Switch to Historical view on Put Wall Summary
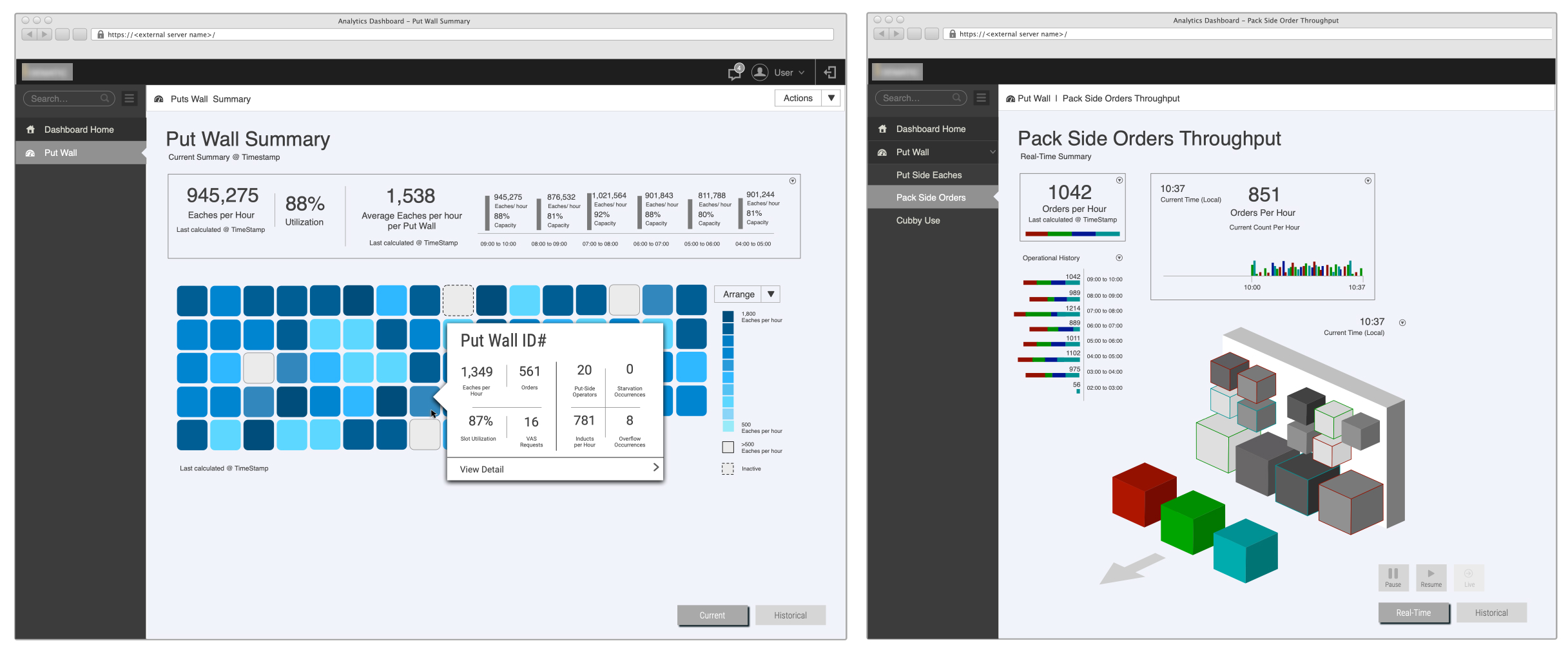1568x650 pixels. pyautogui.click(x=790, y=615)
